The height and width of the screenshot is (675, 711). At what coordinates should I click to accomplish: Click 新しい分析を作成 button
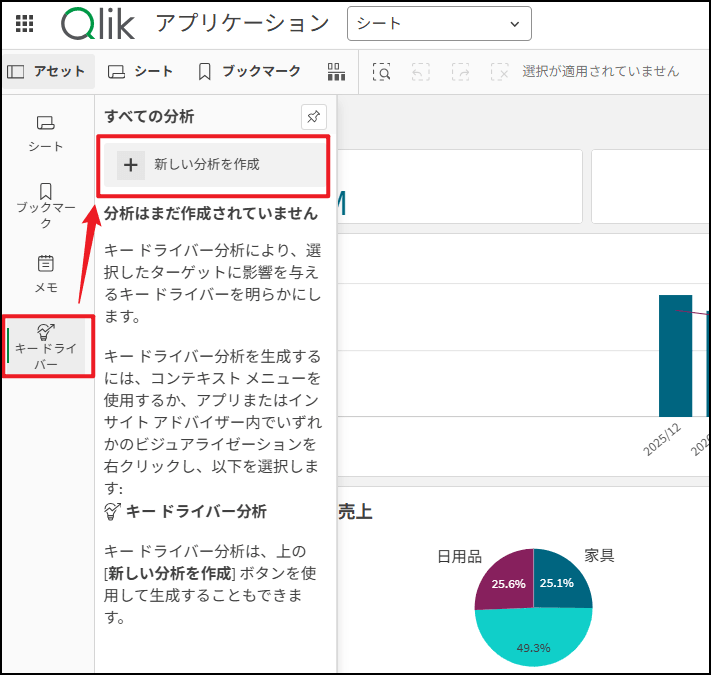(212, 165)
